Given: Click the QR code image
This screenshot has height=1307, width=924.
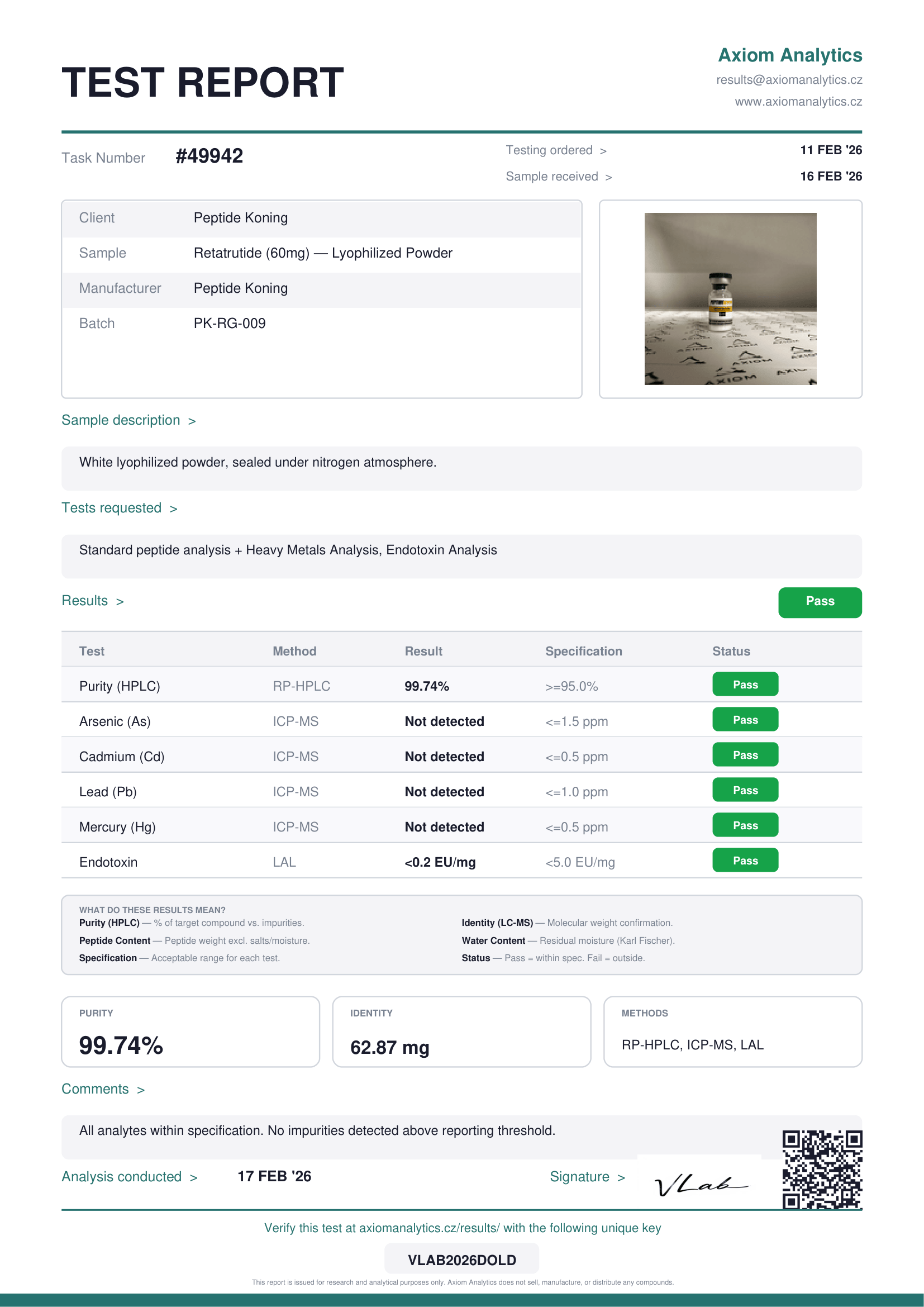Looking at the screenshot, I should 822,1169.
